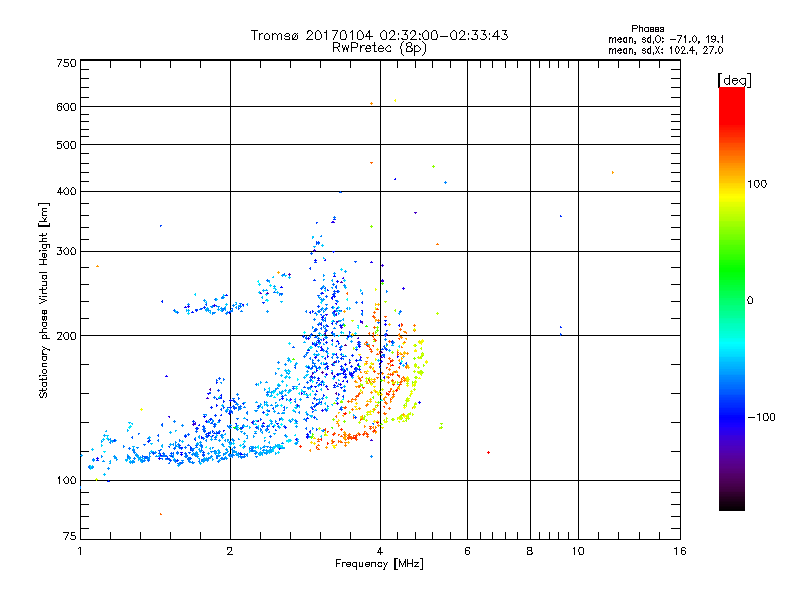800x600 pixels.
Task: Click the [deg] colorbar unit label
Action: pyautogui.click(x=734, y=80)
